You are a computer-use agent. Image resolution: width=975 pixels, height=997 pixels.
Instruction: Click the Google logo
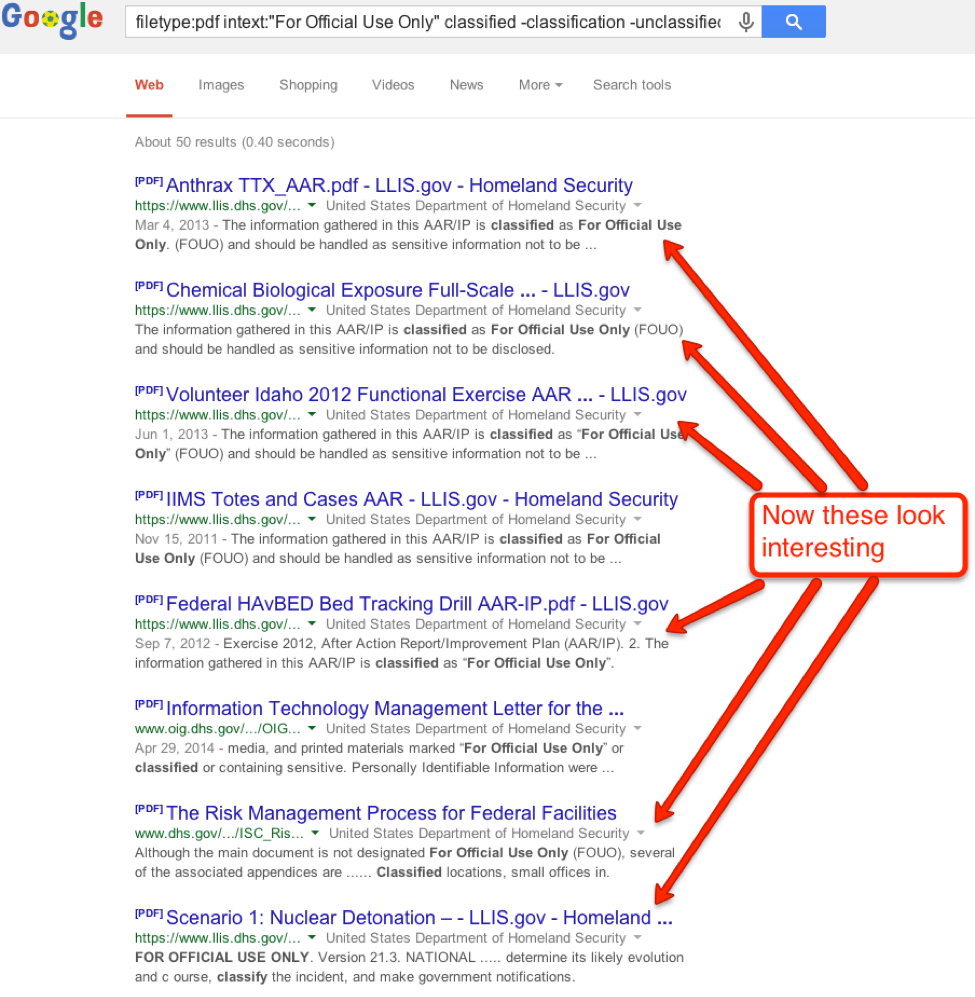tap(52, 20)
